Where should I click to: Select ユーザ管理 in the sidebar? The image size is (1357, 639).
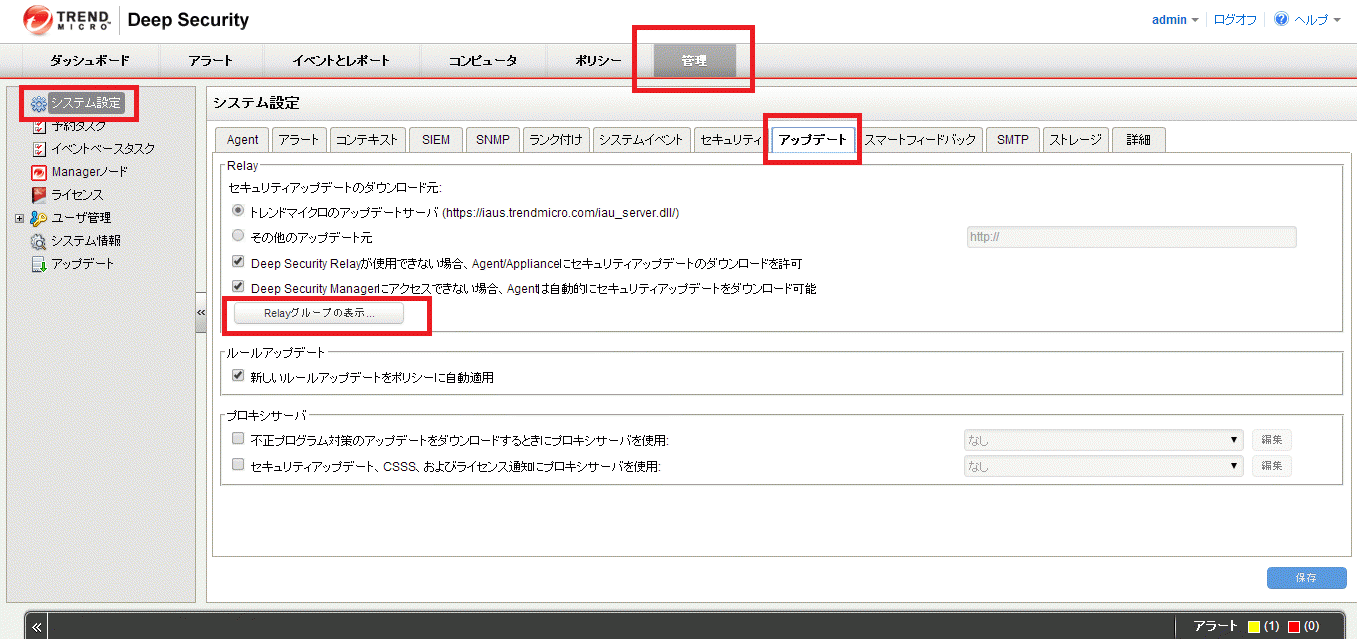coord(81,218)
